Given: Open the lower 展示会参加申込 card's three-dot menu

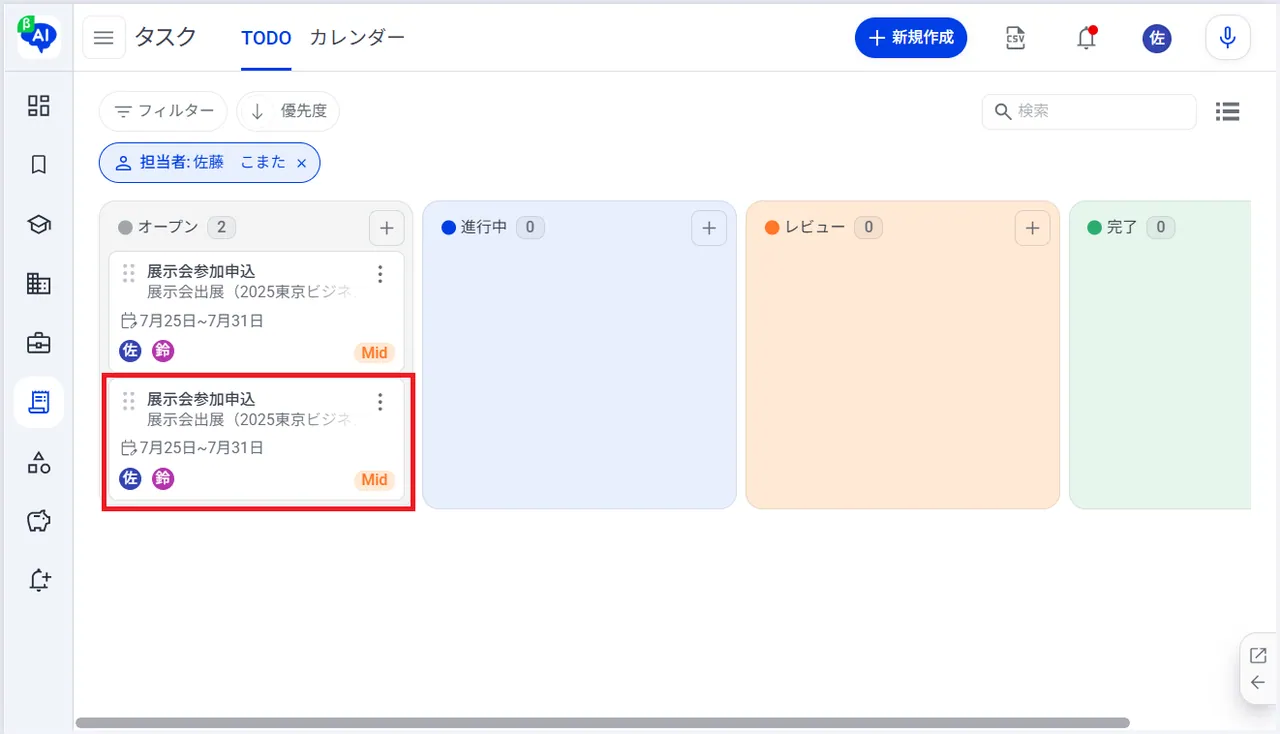Looking at the screenshot, I should (380, 402).
